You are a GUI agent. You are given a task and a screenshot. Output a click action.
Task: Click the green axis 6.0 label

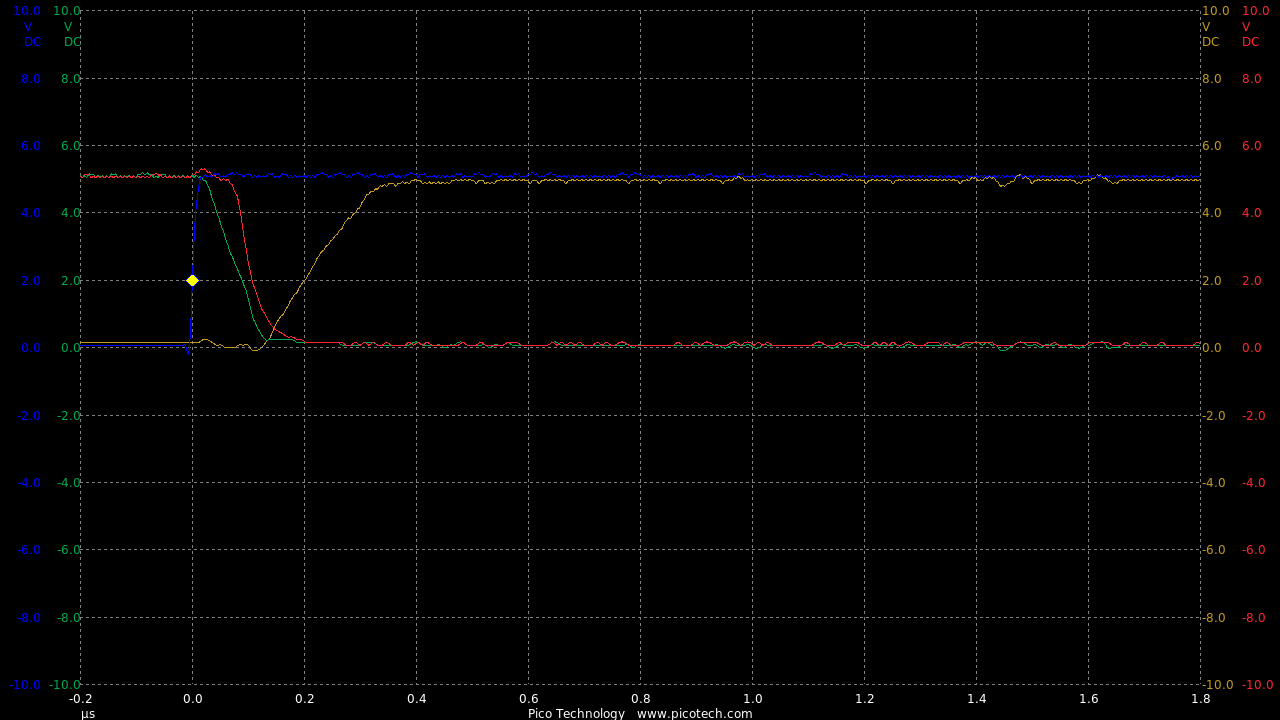click(70, 146)
